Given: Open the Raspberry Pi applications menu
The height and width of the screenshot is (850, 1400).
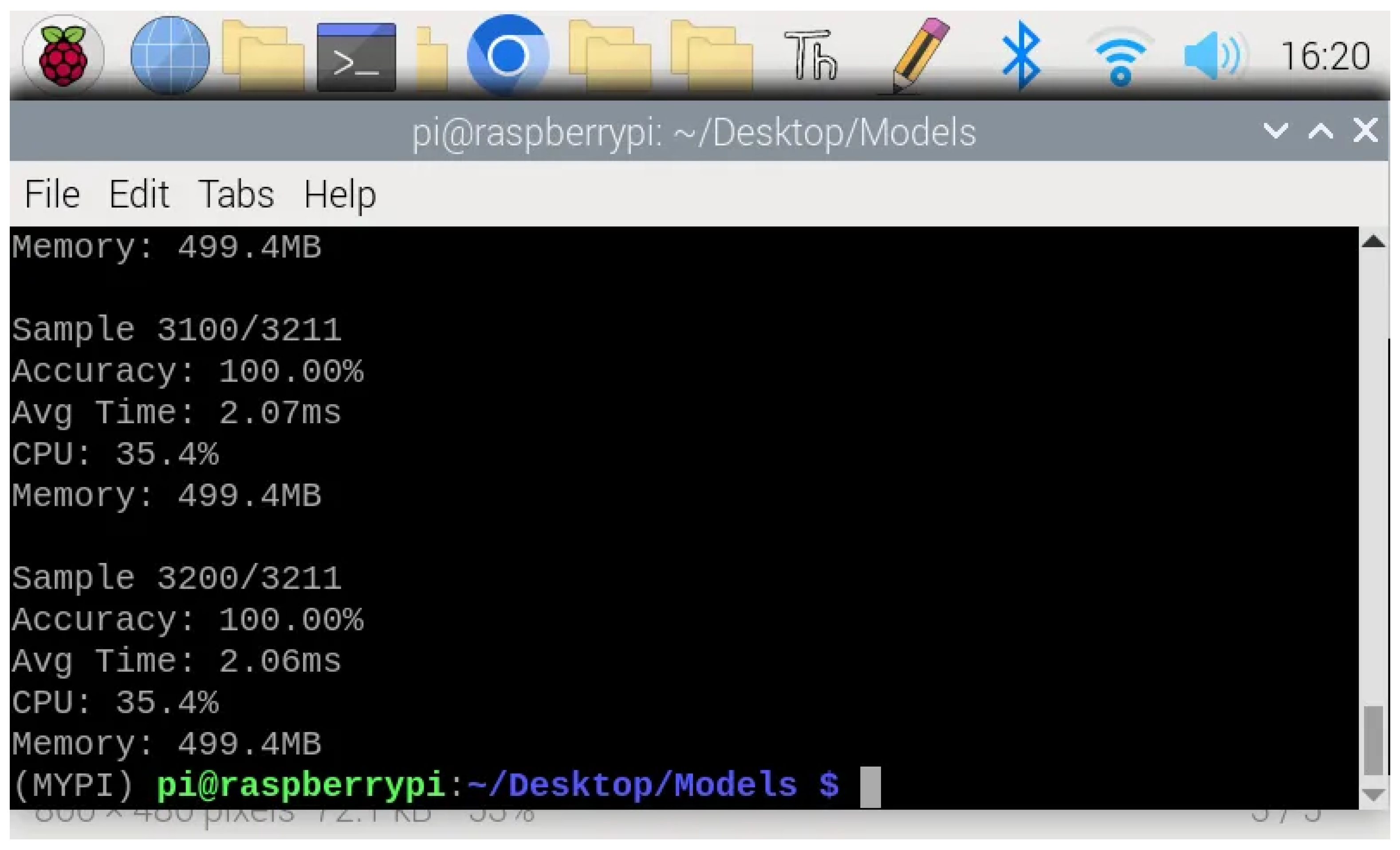Looking at the screenshot, I should point(63,56).
